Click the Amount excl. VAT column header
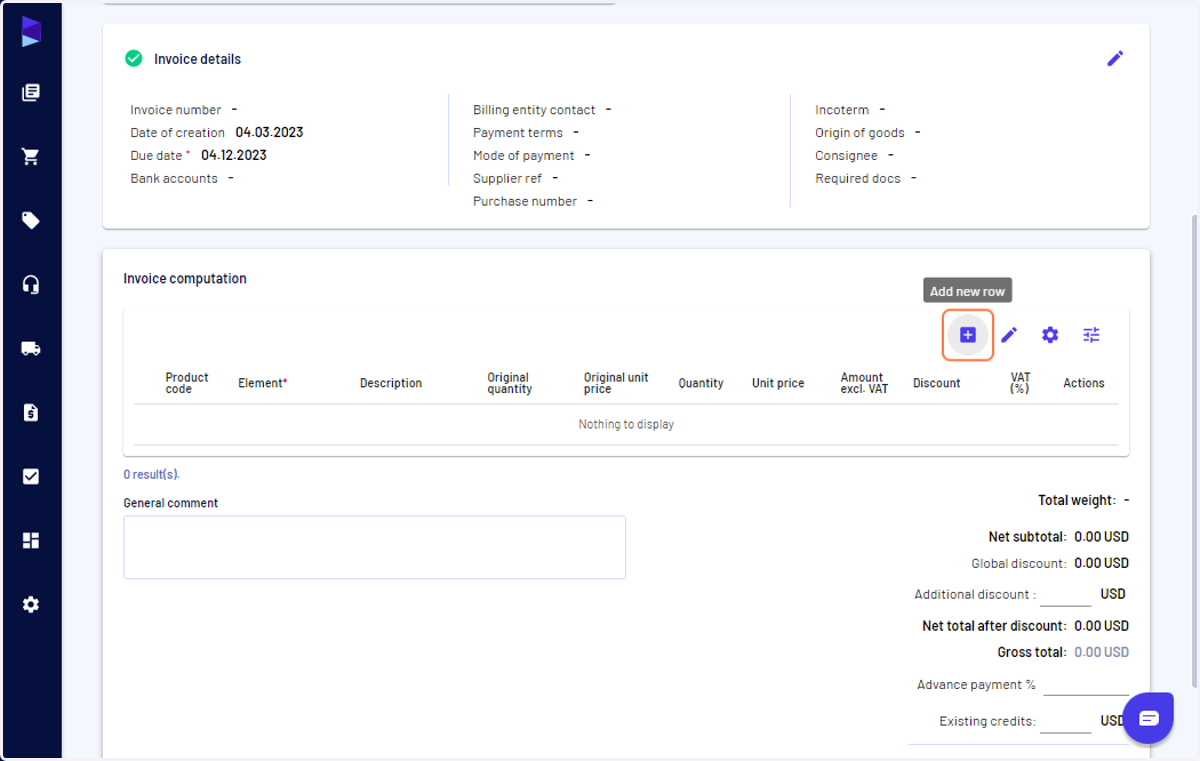 coord(864,383)
